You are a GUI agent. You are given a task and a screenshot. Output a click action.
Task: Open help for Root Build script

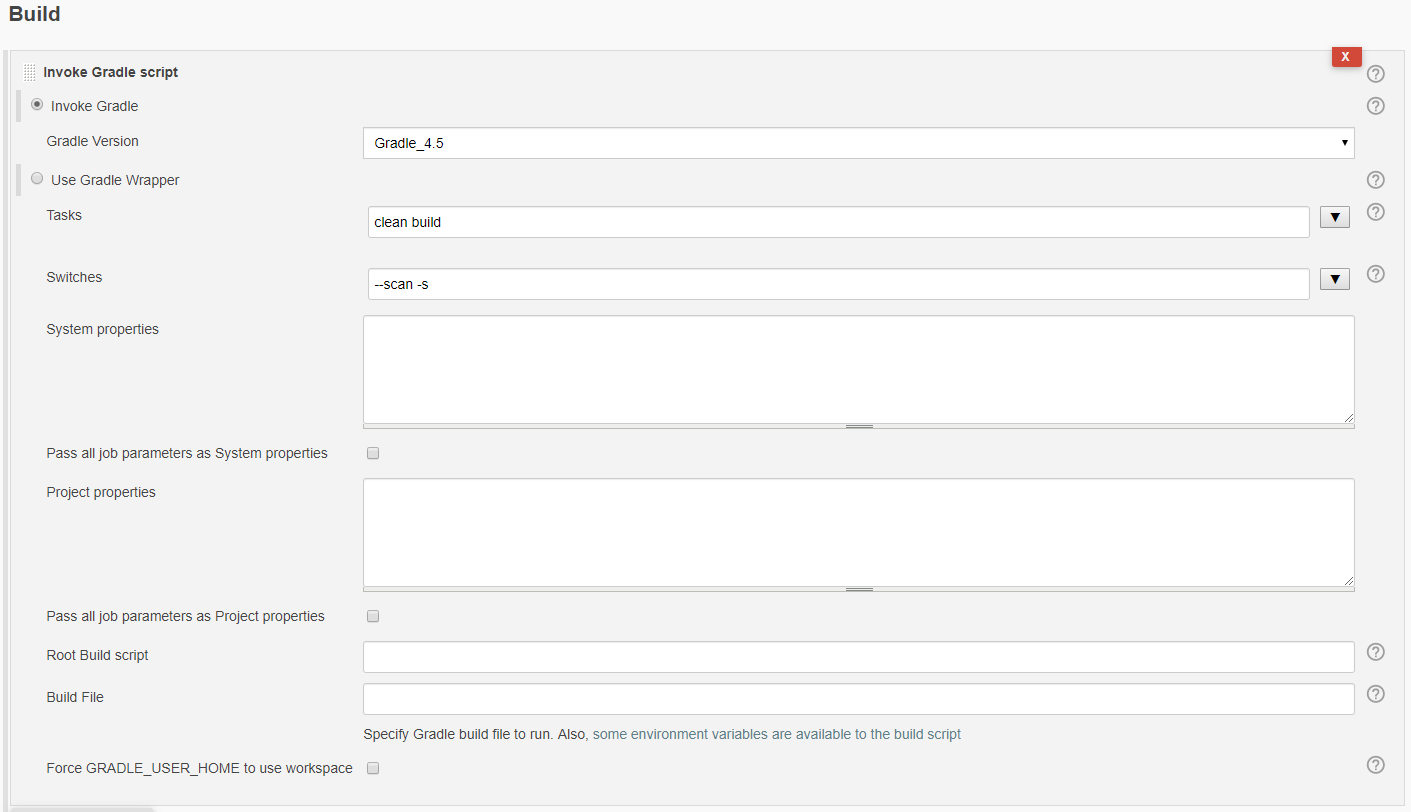coord(1375,652)
